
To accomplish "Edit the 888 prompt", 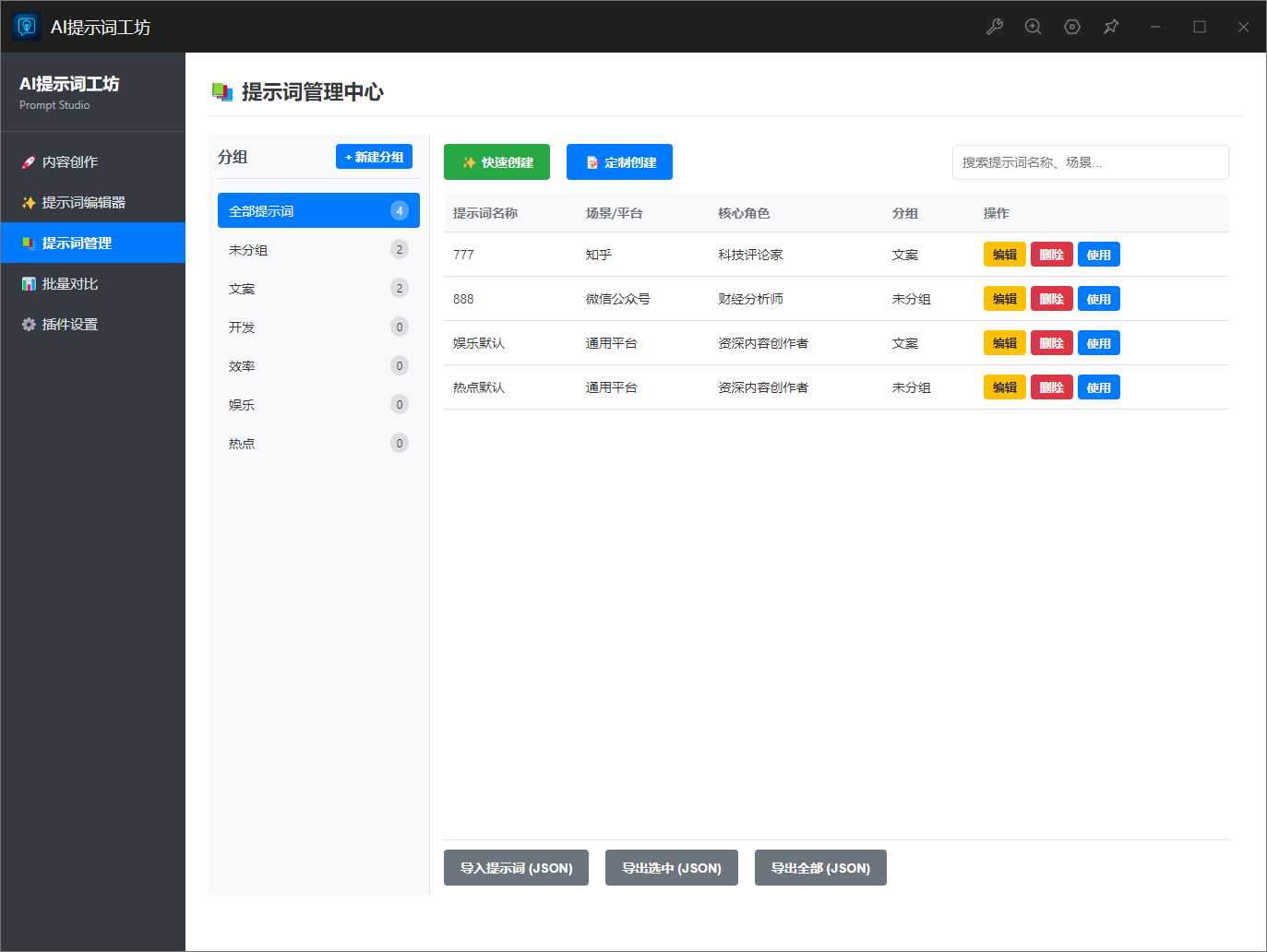I will pos(1004,299).
